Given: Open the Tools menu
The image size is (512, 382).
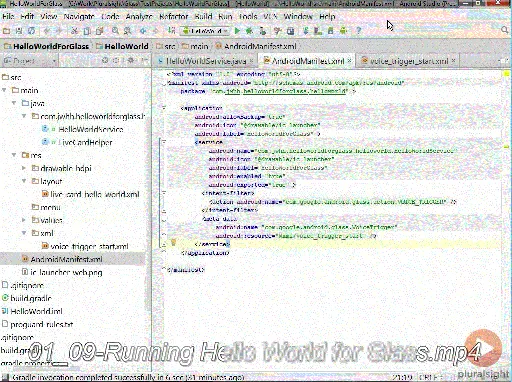Looking at the screenshot, I should (248, 16).
